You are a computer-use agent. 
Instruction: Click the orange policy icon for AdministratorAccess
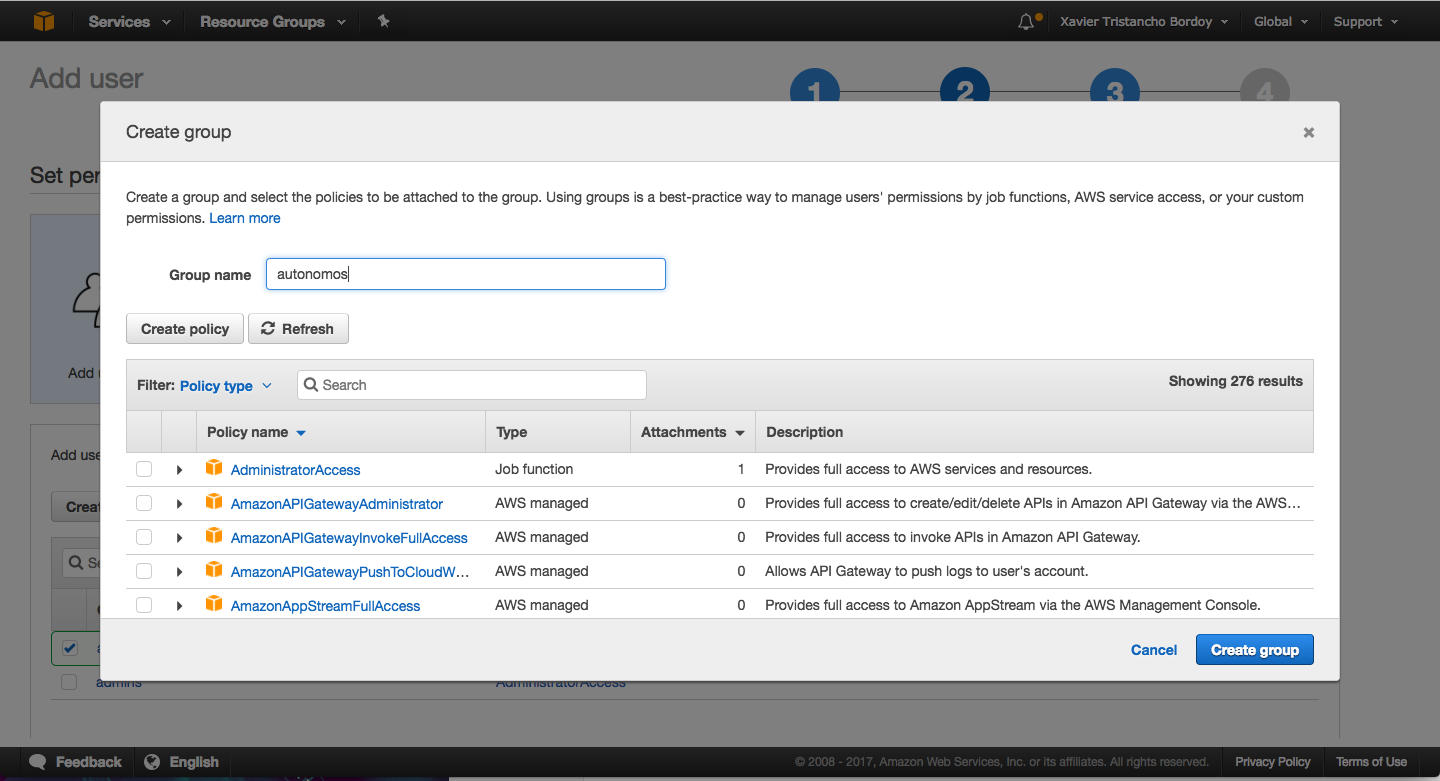click(213, 468)
